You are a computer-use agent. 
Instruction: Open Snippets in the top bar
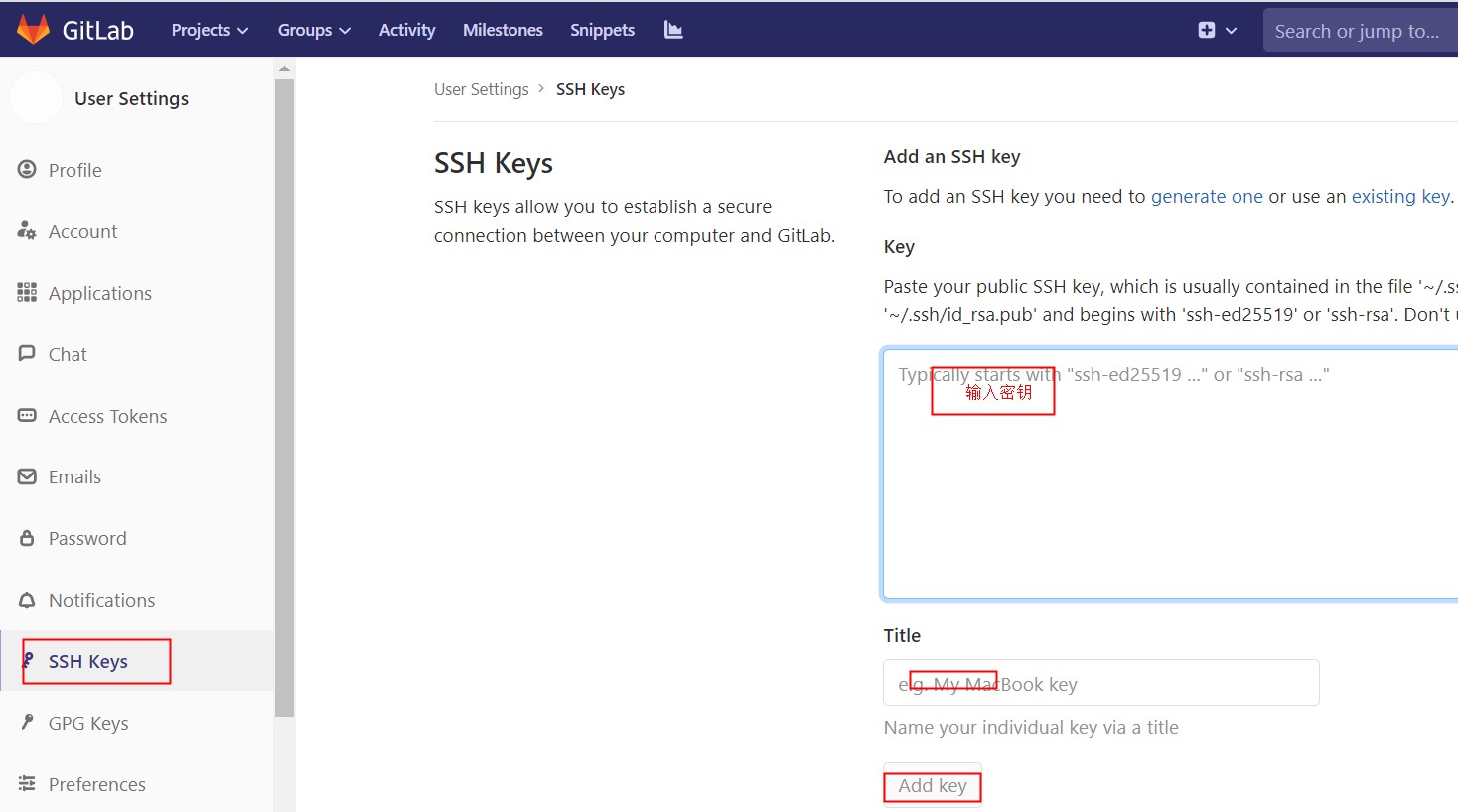click(x=602, y=30)
